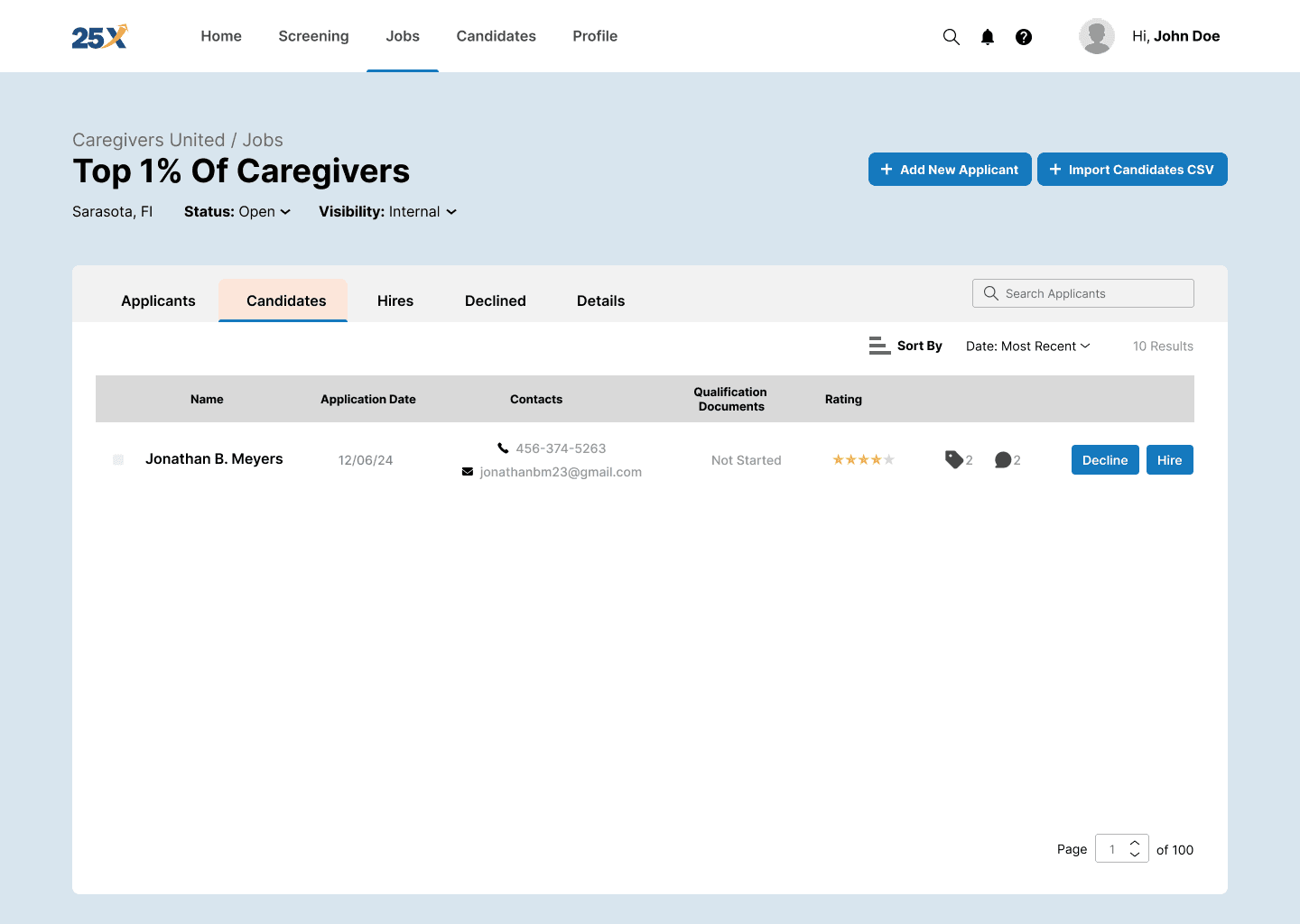Expand the Status: Open dropdown

237,212
